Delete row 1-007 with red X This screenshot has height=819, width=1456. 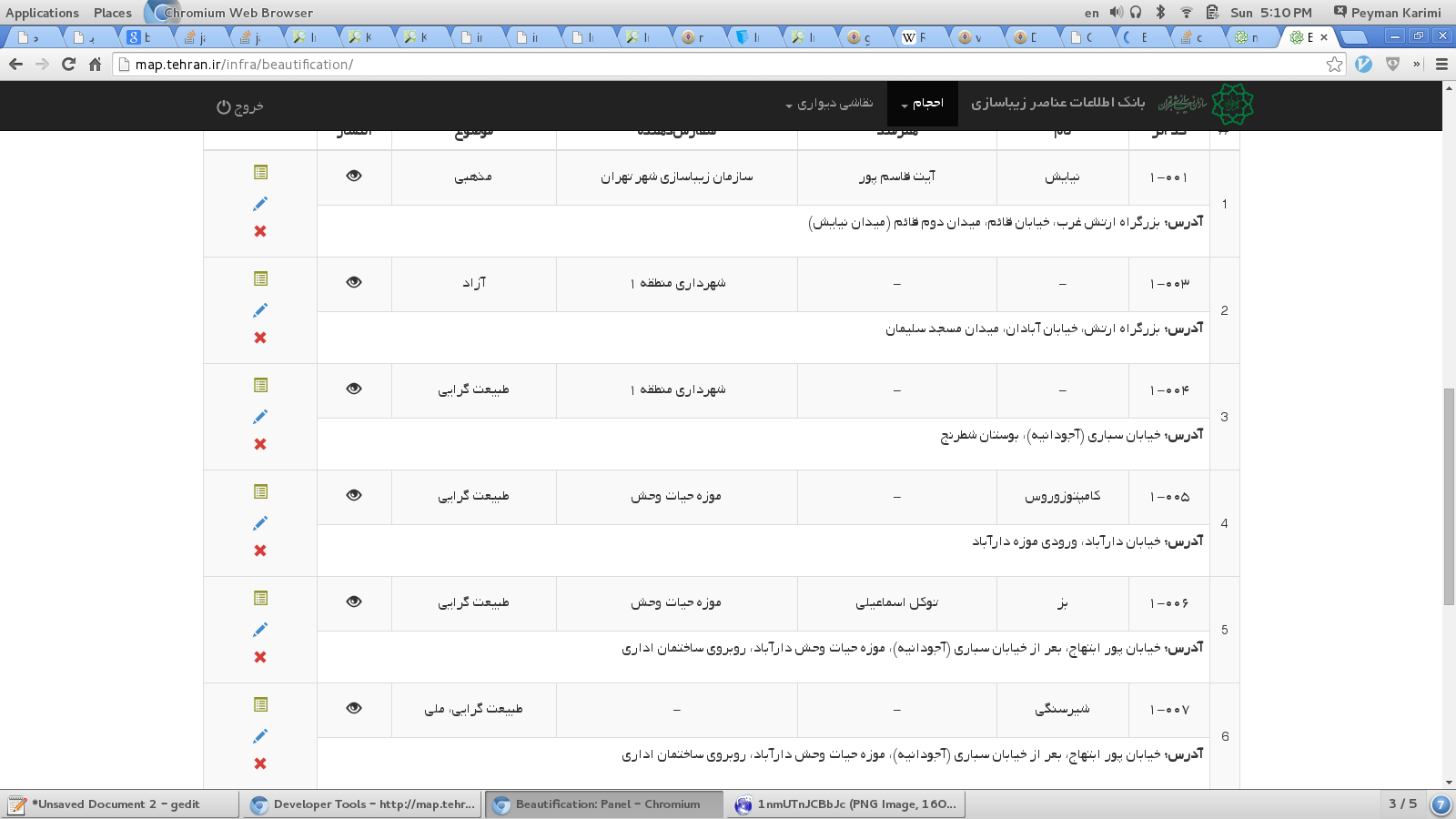click(x=260, y=763)
